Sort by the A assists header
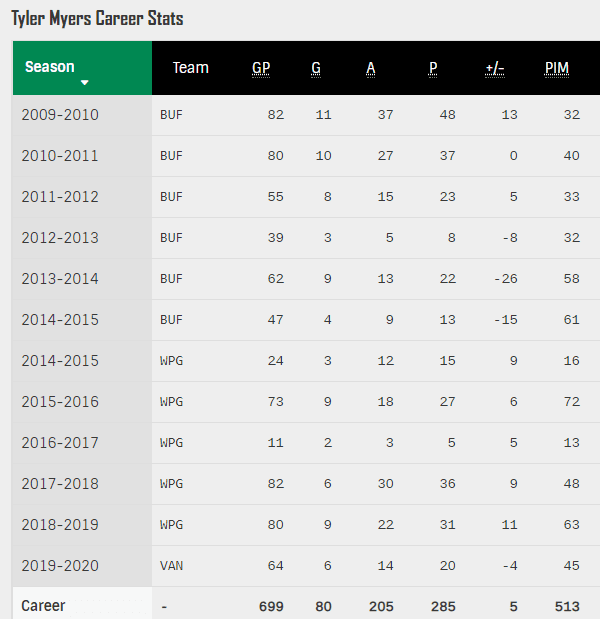Viewport: 600px width, 619px height. pyautogui.click(x=371, y=68)
